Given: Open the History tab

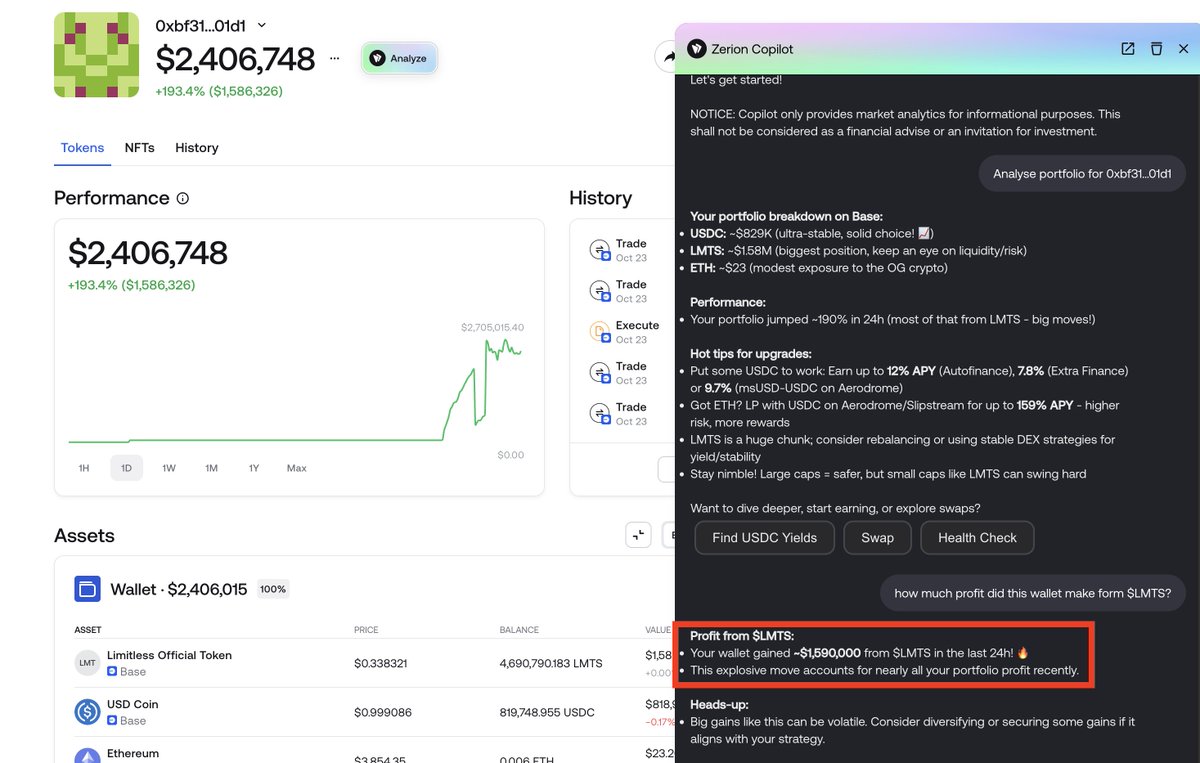Looking at the screenshot, I should (196, 148).
